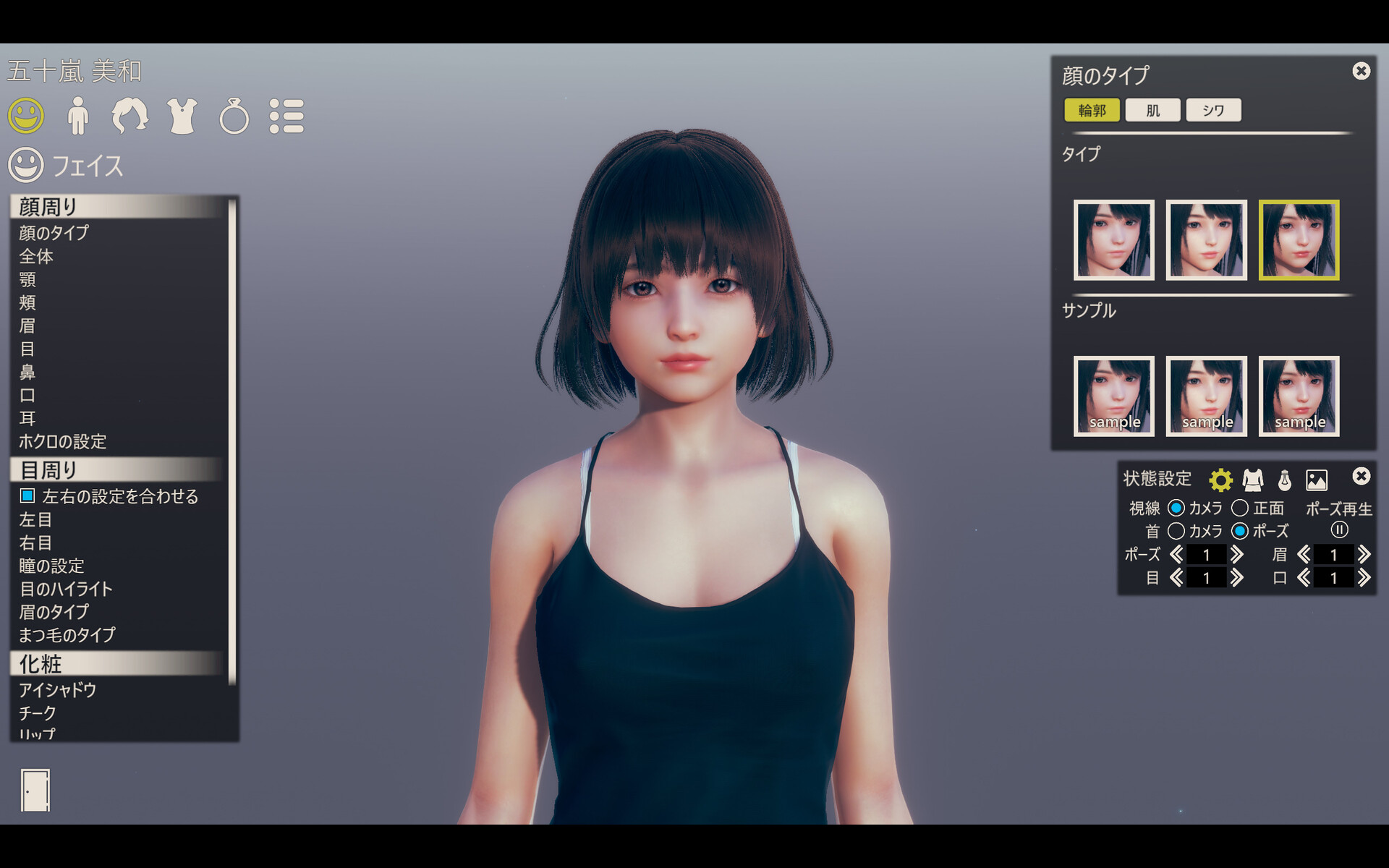This screenshot has height=868, width=1389.
Task: Toggle 左右の設定を合わせる checkbox
Action: point(27,496)
